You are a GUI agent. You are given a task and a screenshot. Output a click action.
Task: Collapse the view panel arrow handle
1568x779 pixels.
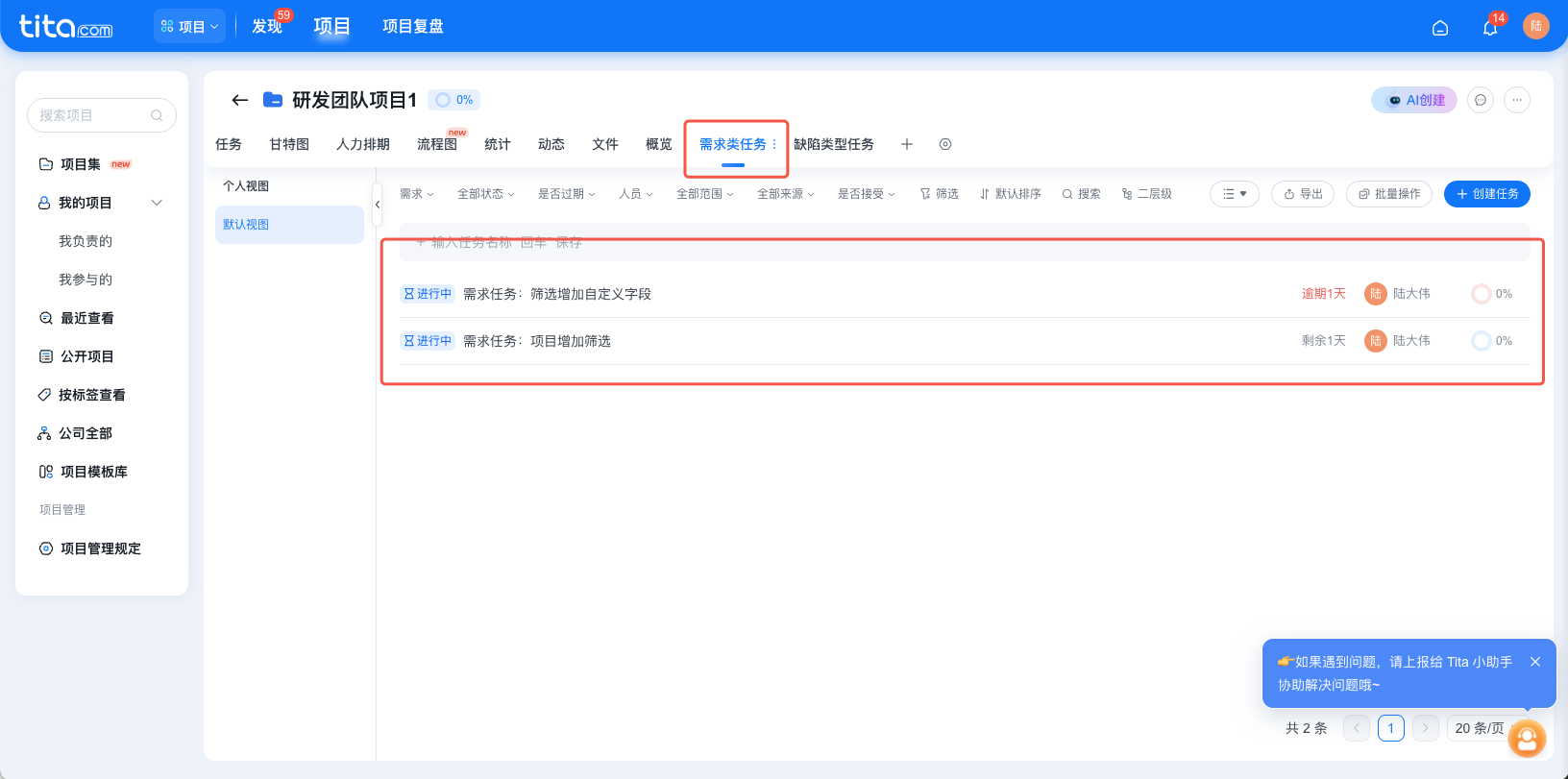click(378, 205)
